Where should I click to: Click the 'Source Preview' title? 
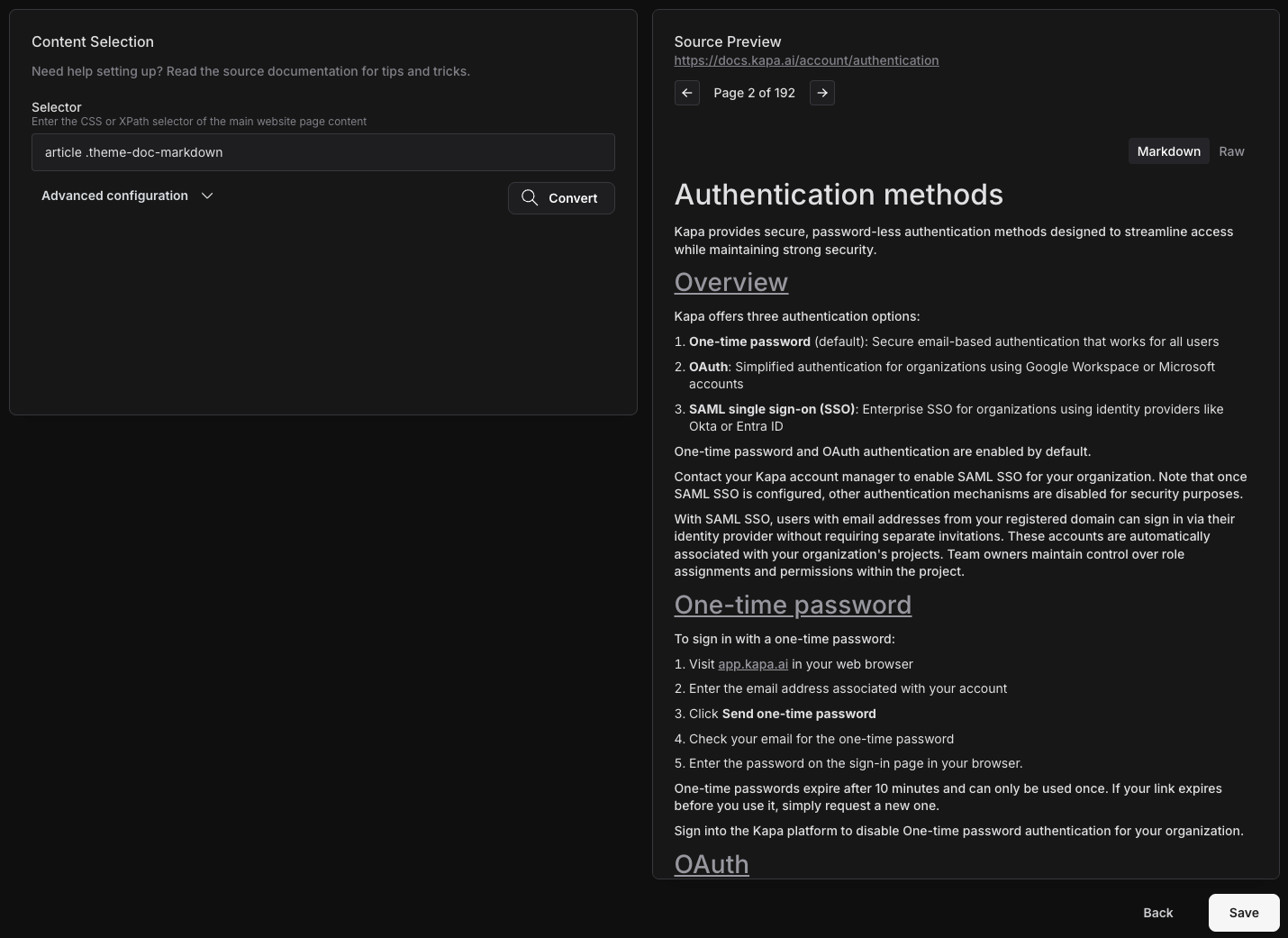[x=728, y=41]
